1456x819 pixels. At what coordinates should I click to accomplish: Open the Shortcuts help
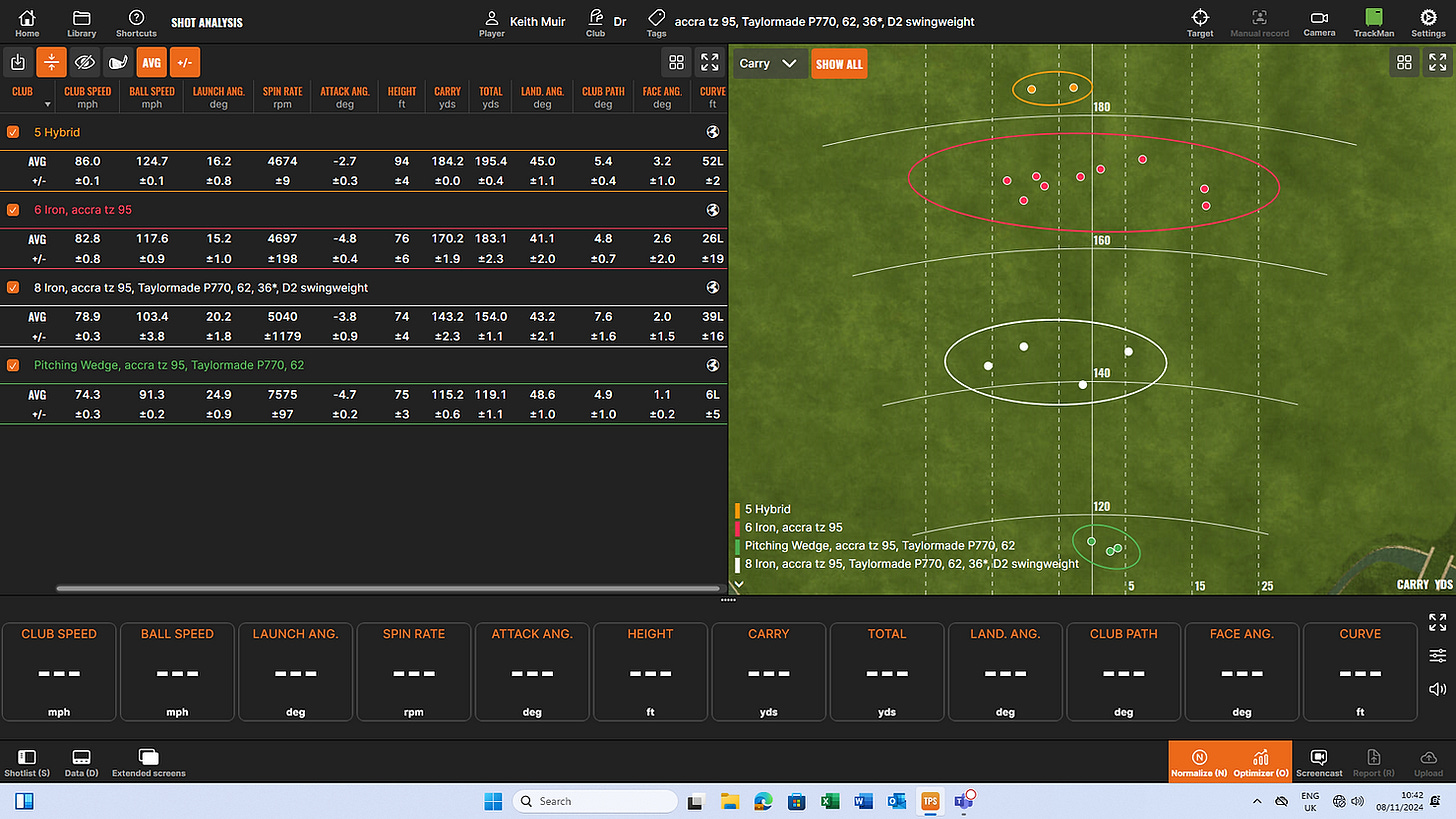(136, 23)
